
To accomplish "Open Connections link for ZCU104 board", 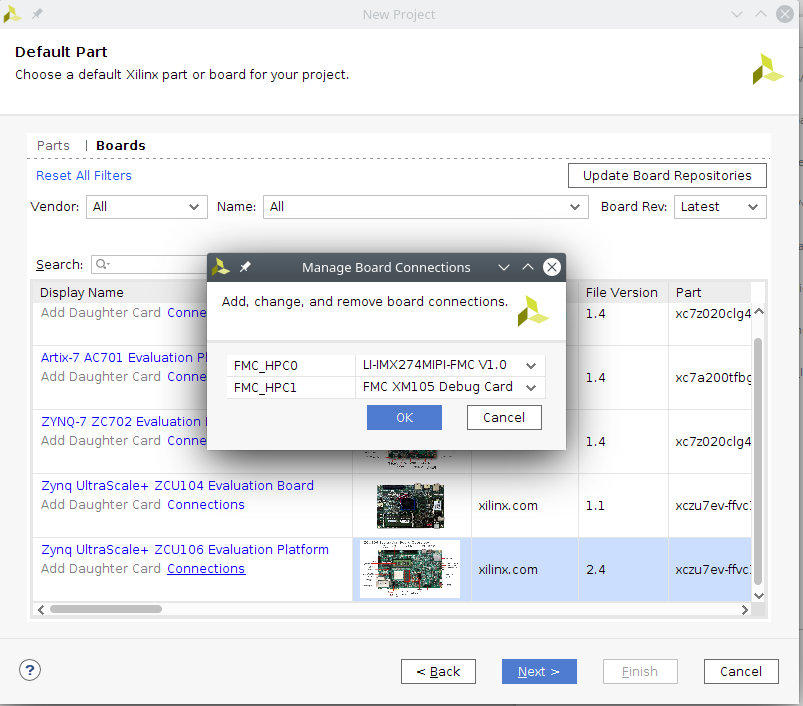I will pyautogui.click(x=206, y=505).
